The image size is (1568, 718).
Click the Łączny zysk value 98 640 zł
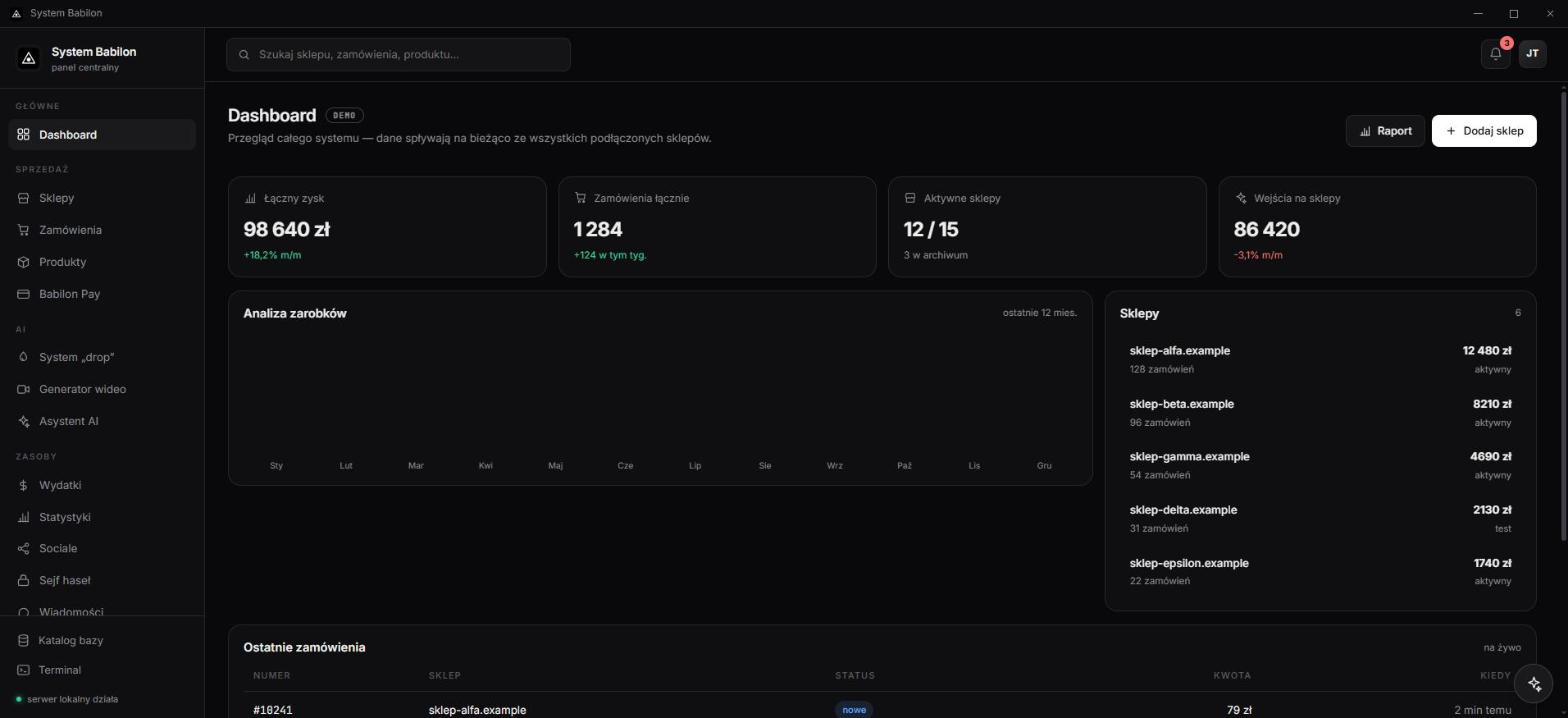click(287, 229)
